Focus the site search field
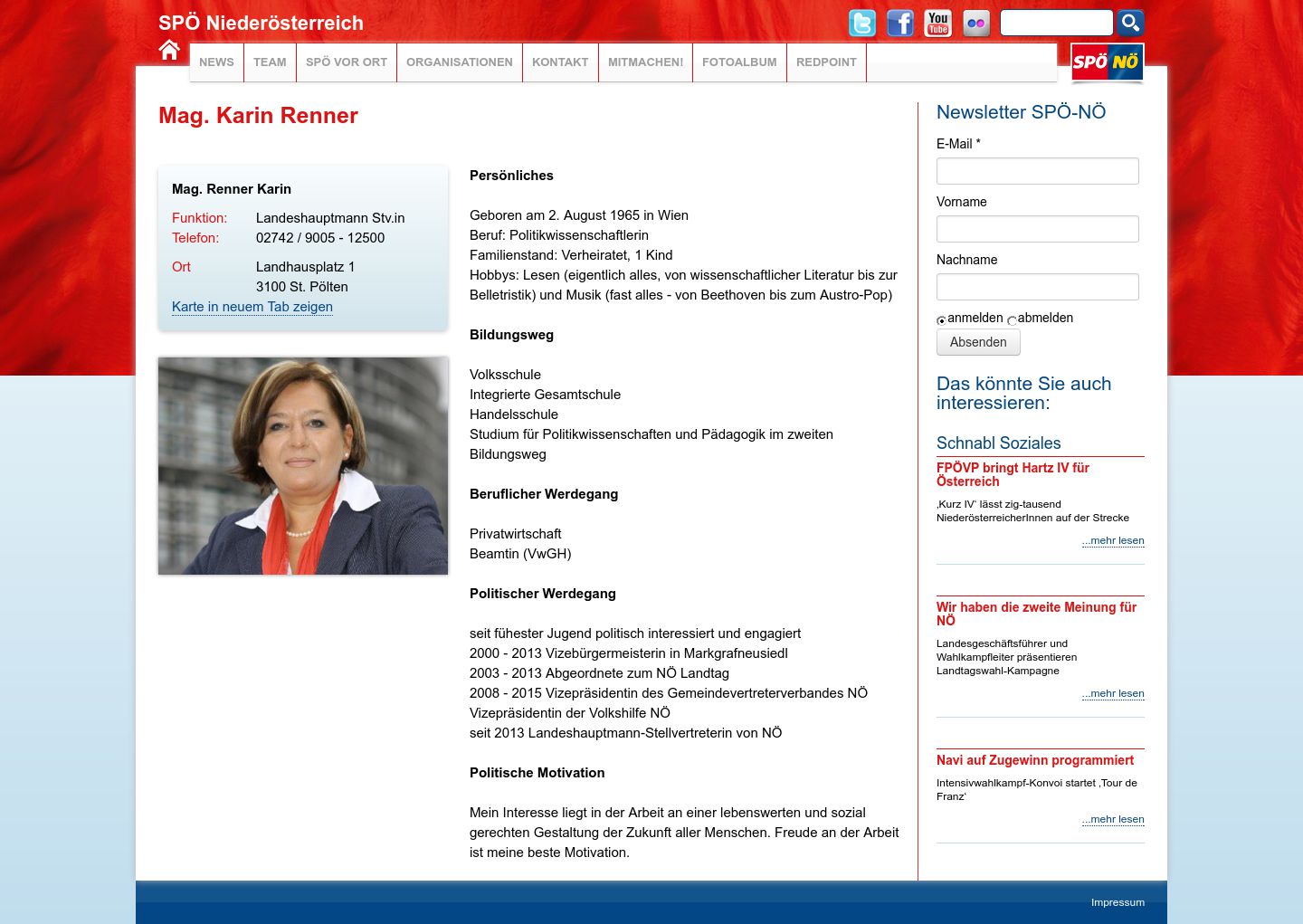 [1056, 23]
